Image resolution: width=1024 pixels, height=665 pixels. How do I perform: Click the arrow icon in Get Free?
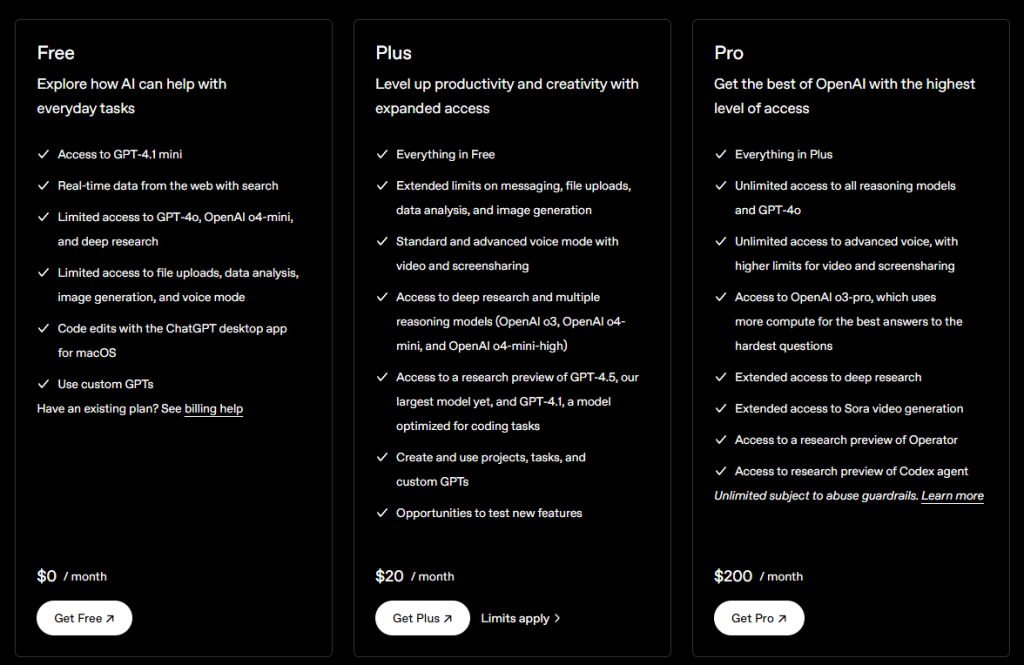click(110, 619)
